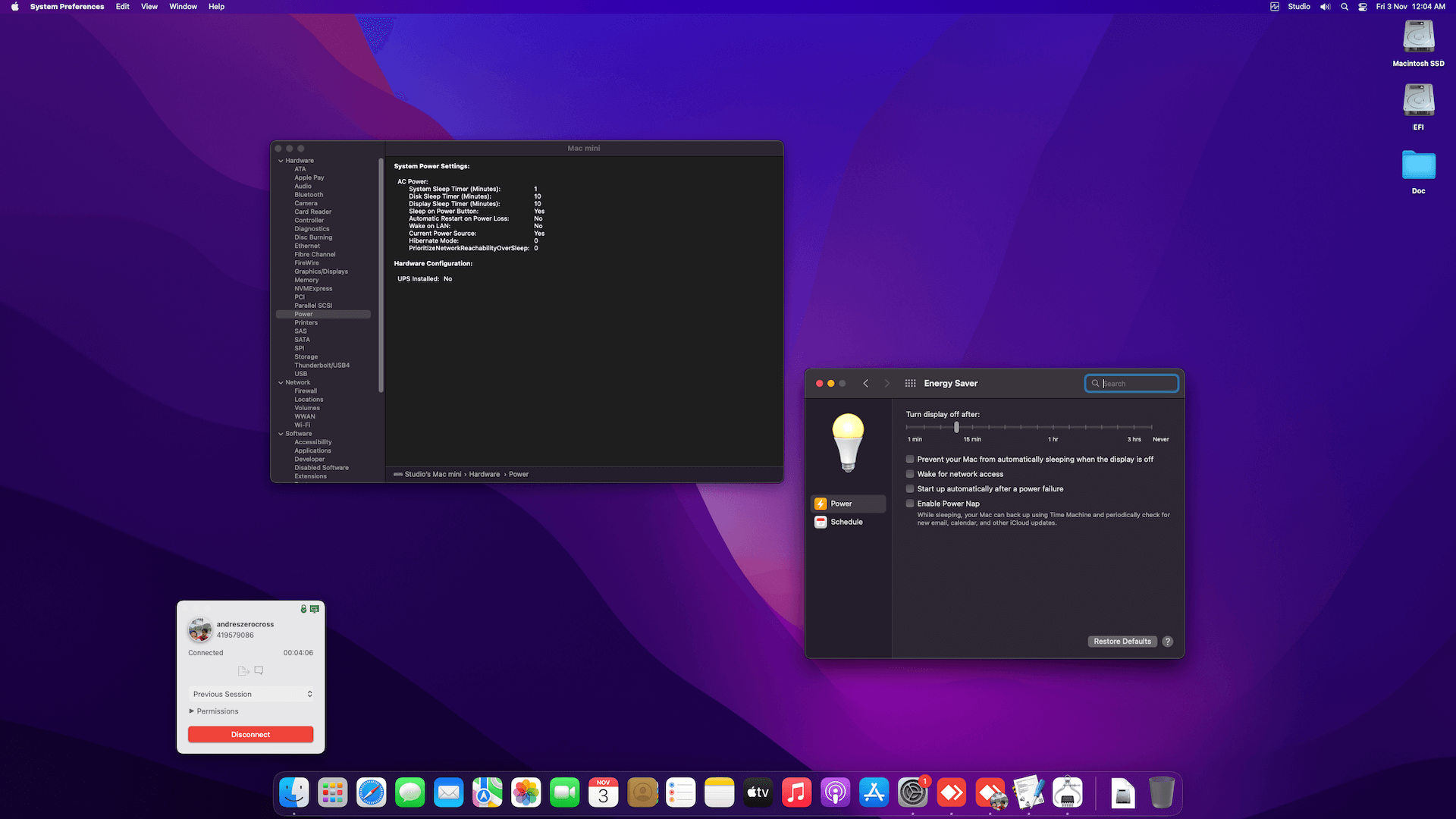This screenshot has width=1456, height=819.
Task: Enable Start up automatically after power failure
Action: tap(910, 489)
